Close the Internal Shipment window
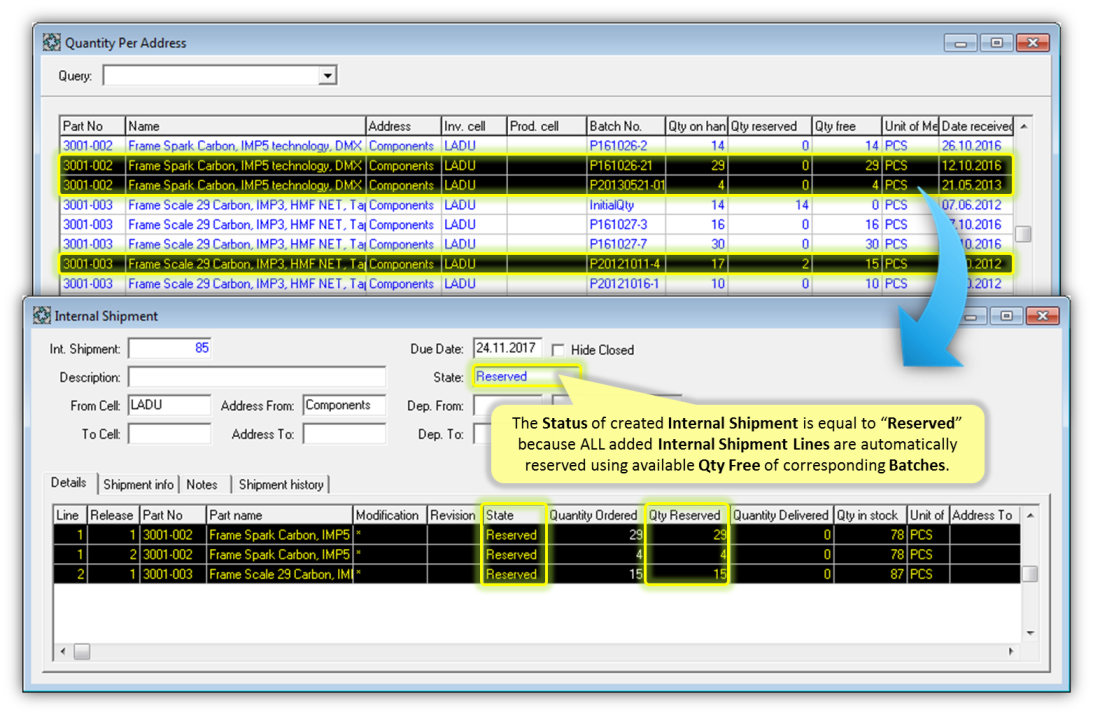The image size is (1093, 715). (x=1042, y=316)
